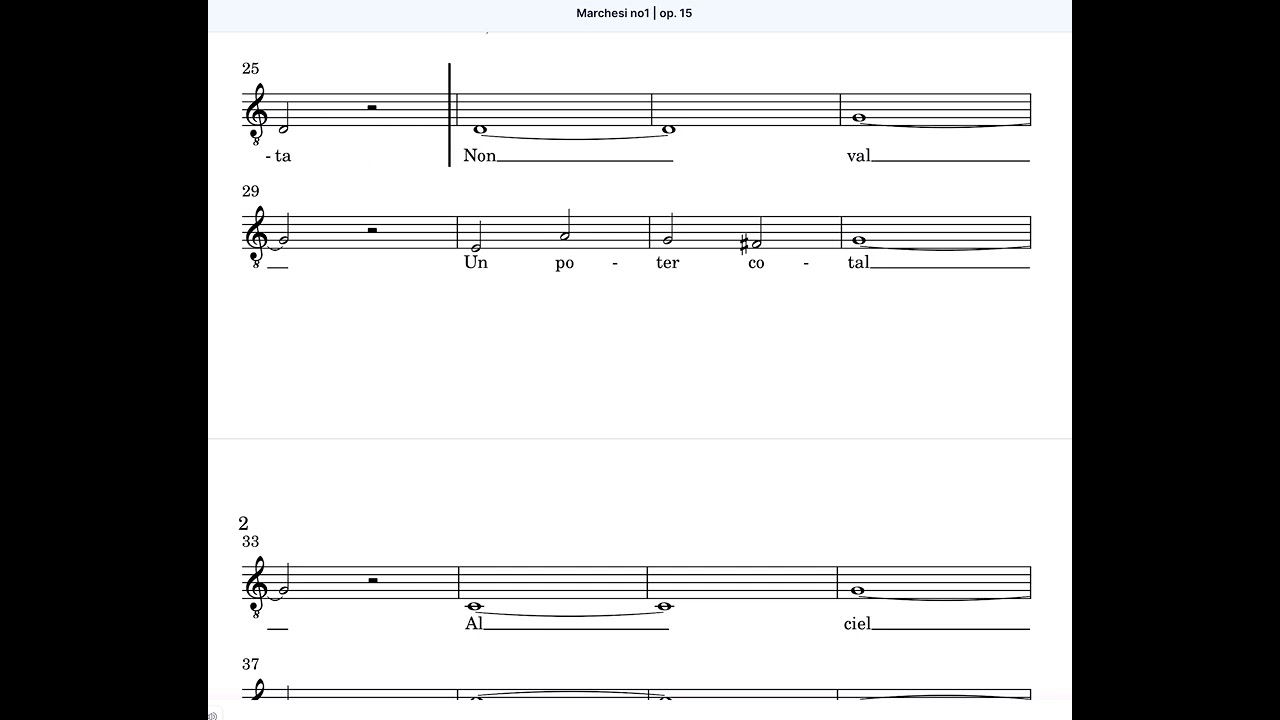Image resolution: width=1280 pixels, height=720 pixels.
Task: Click the title 'Marchesi no1 | op. 15'
Action: [x=634, y=13]
